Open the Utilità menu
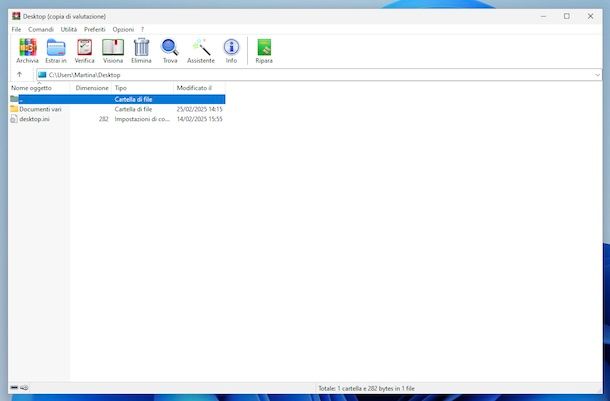This screenshot has height=401, width=610. click(69, 30)
